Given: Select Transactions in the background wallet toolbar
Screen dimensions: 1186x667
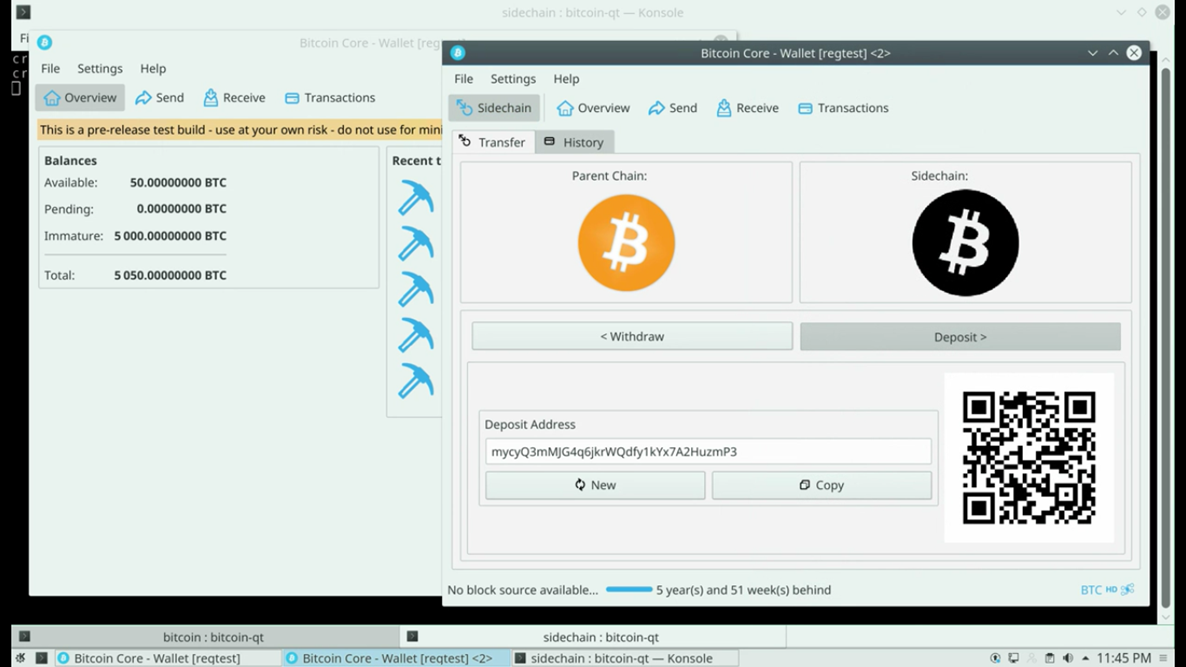Looking at the screenshot, I should 330,98.
